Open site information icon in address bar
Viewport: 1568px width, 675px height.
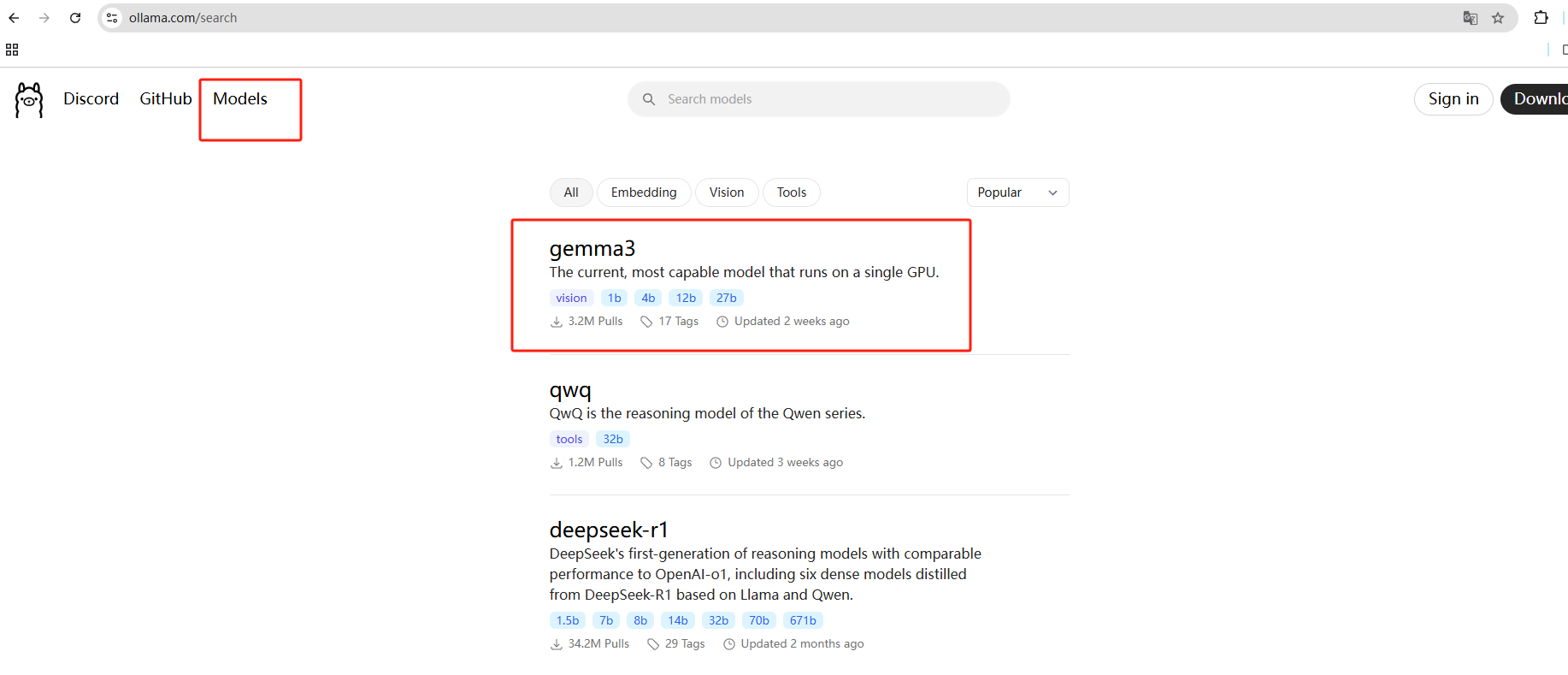(x=112, y=18)
